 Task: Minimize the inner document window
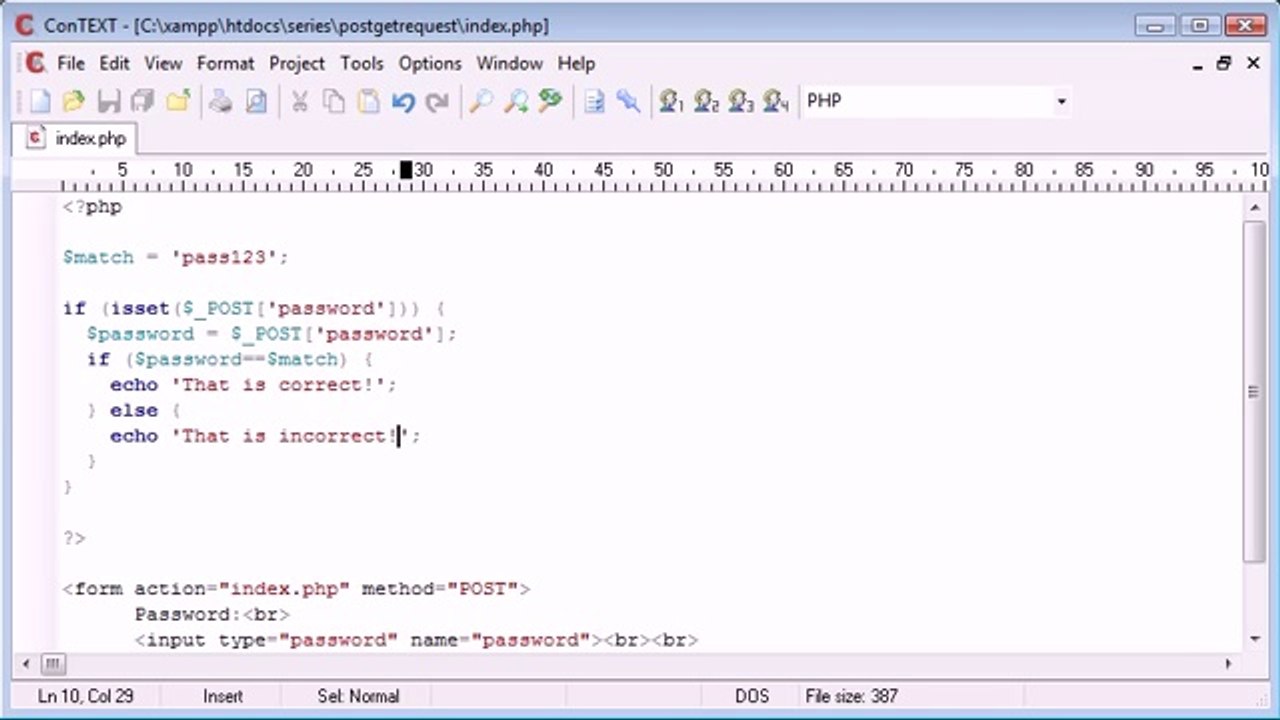click(1198, 64)
